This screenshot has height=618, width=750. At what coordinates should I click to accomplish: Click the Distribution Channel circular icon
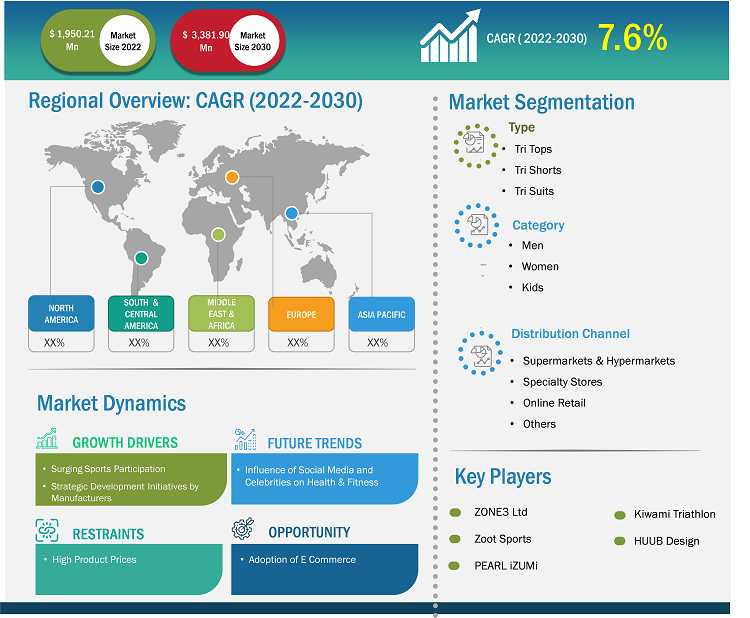click(x=480, y=351)
